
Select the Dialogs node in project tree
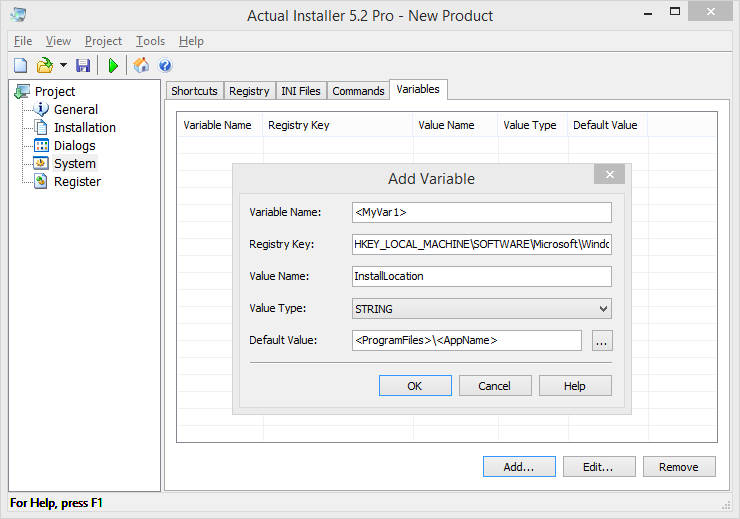[x=74, y=145]
